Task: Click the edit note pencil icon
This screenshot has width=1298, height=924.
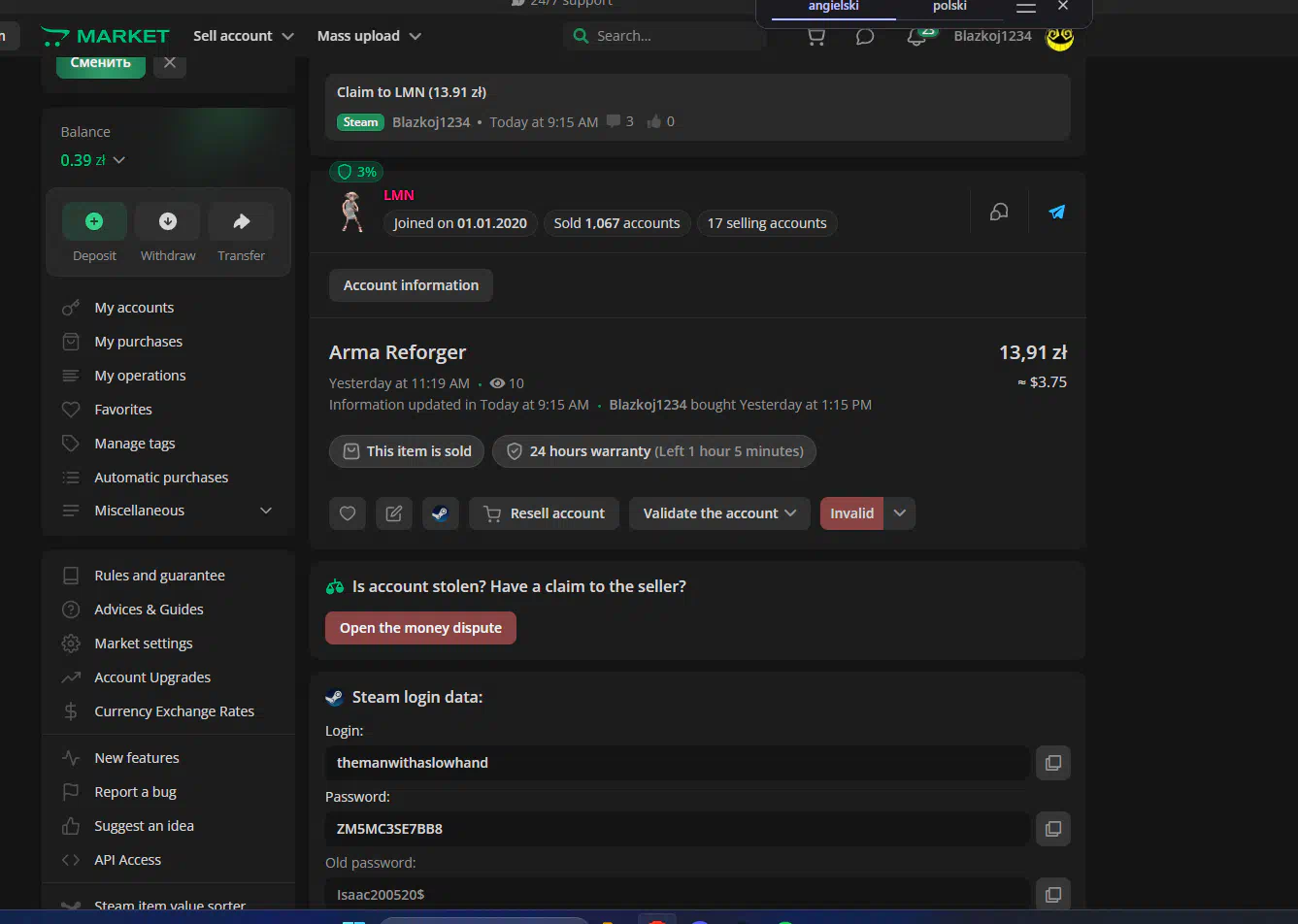Action: point(394,513)
